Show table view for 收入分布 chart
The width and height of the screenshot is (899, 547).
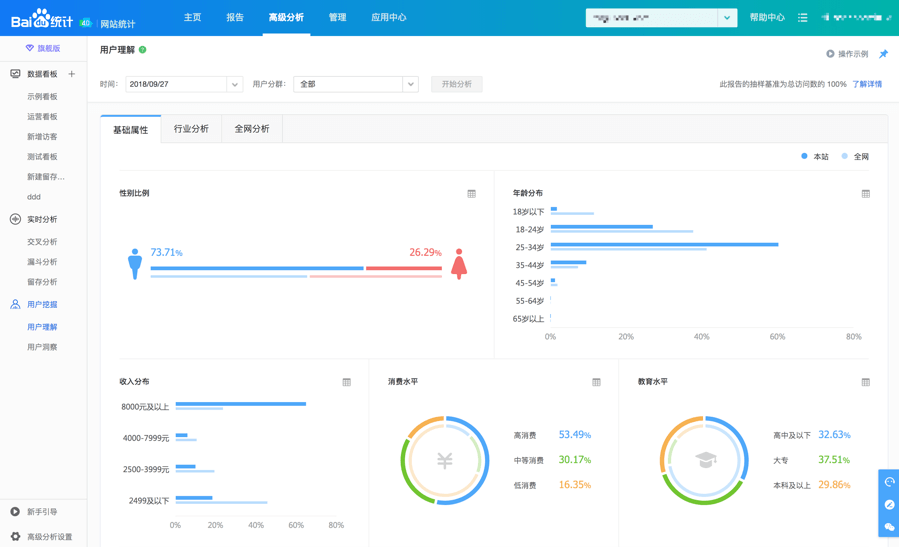point(346,382)
